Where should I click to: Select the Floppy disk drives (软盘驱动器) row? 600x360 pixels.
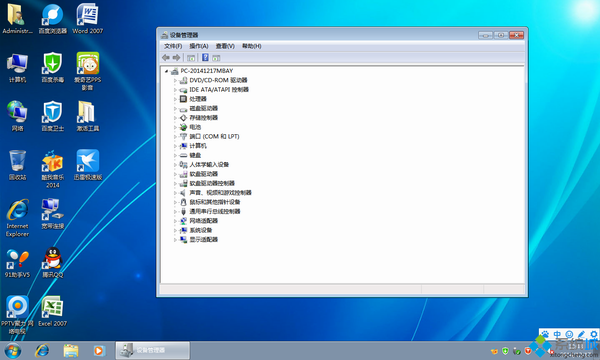(204, 174)
